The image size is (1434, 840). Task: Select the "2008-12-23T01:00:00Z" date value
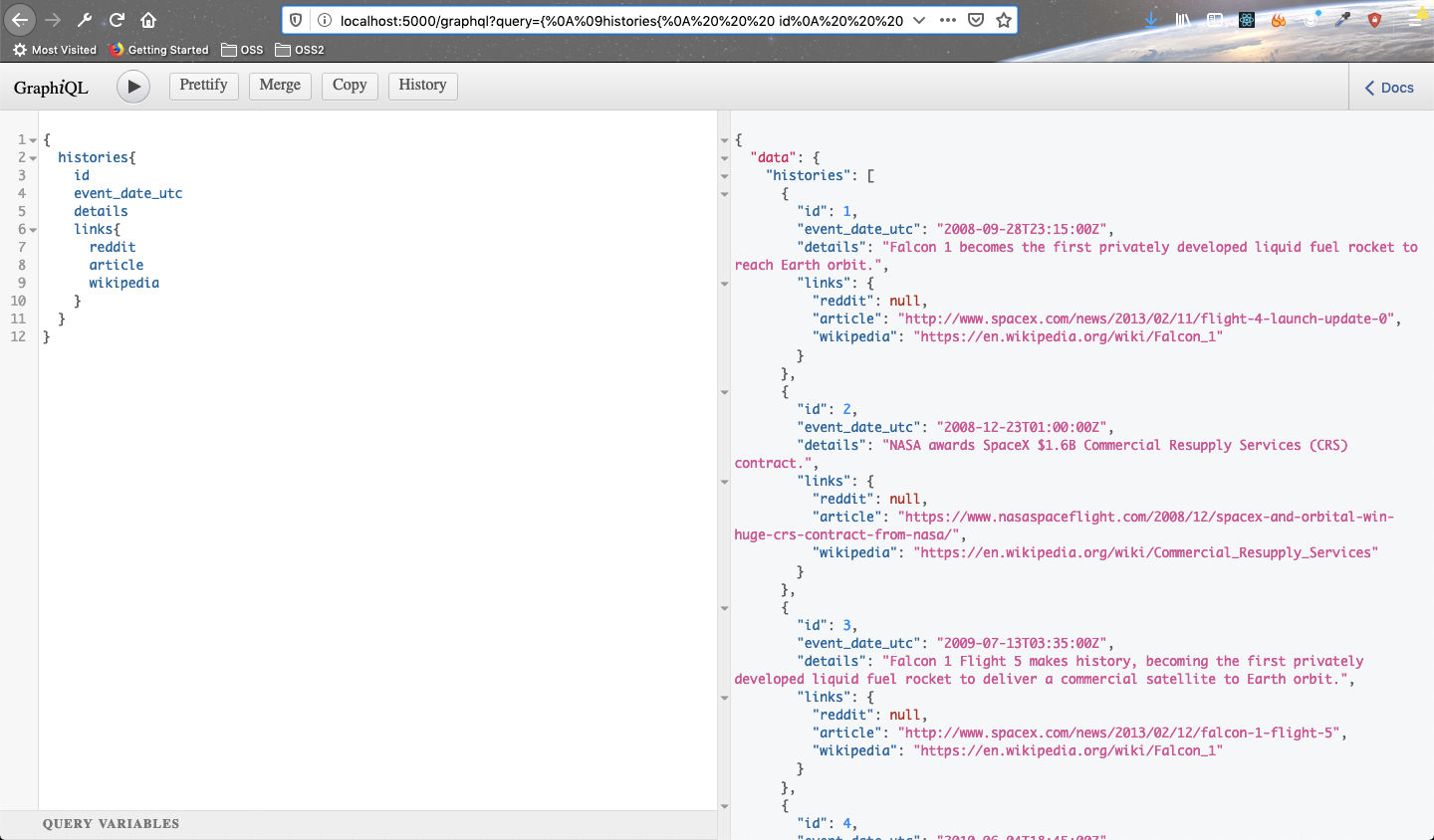pyautogui.click(x=1024, y=427)
